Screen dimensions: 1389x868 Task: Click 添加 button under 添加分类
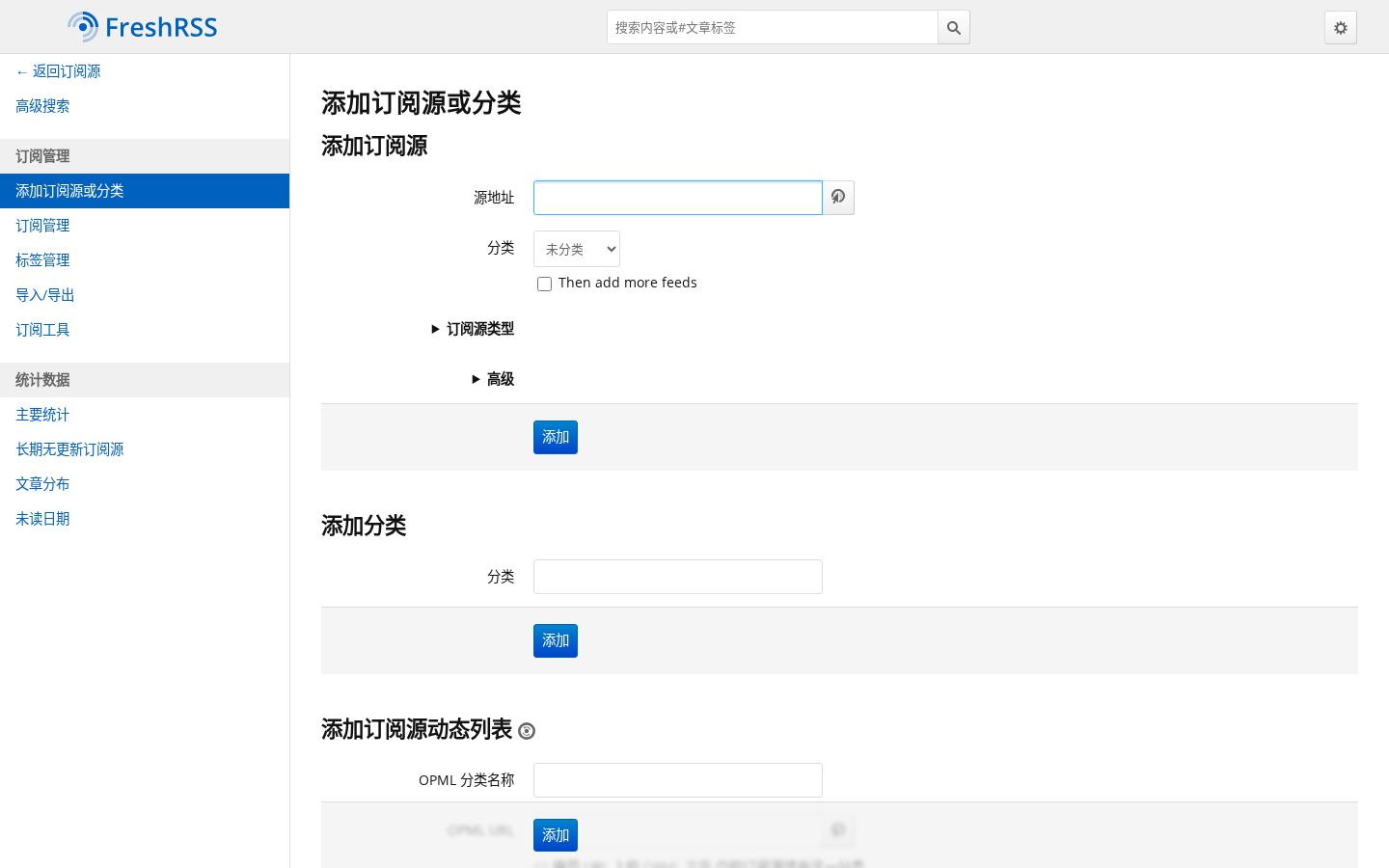pyautogui.click(x=556, y=640)
